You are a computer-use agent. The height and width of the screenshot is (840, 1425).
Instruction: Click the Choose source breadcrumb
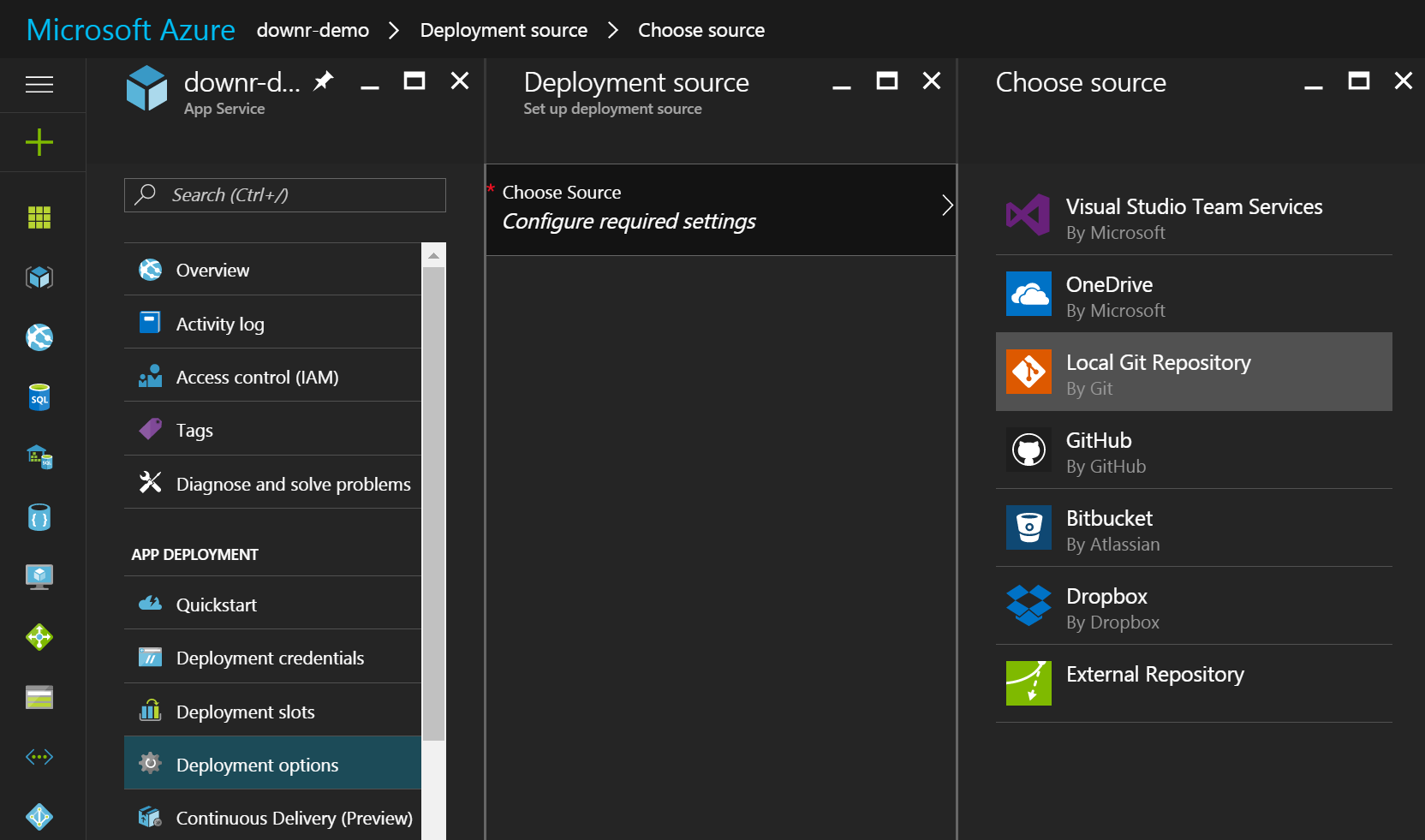coord(701,30)
